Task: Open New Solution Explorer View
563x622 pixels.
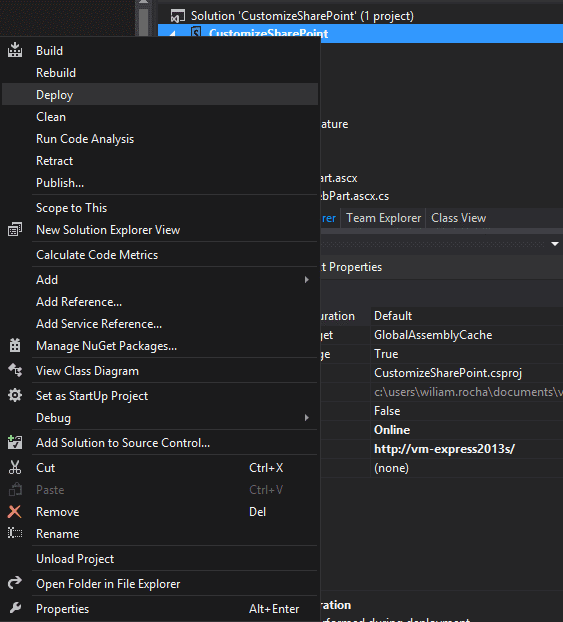Action: tap(160, 230)
